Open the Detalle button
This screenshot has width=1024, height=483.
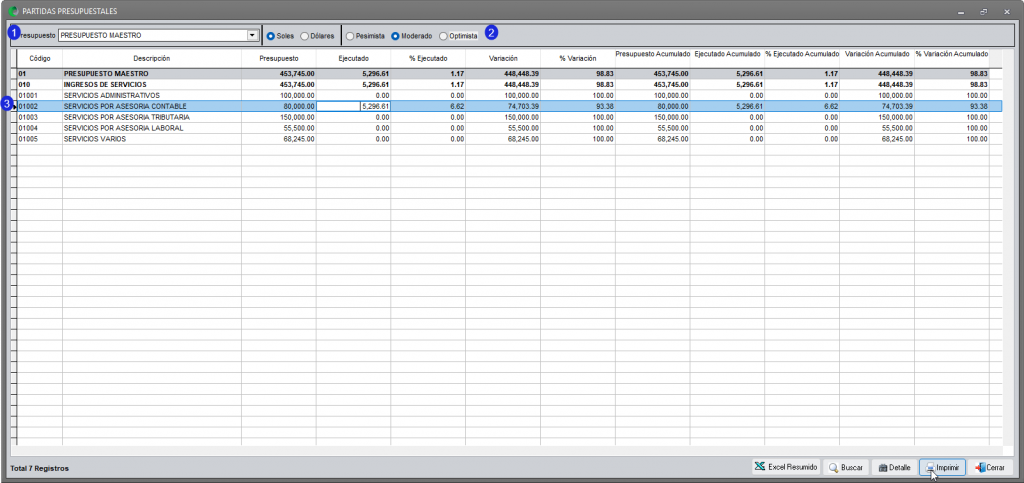coord(894,467)
